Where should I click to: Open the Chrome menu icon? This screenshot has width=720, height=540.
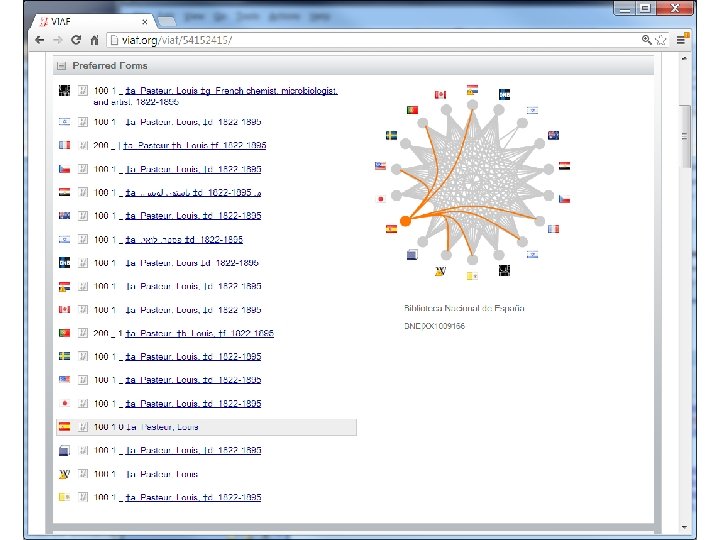[681, 40]
